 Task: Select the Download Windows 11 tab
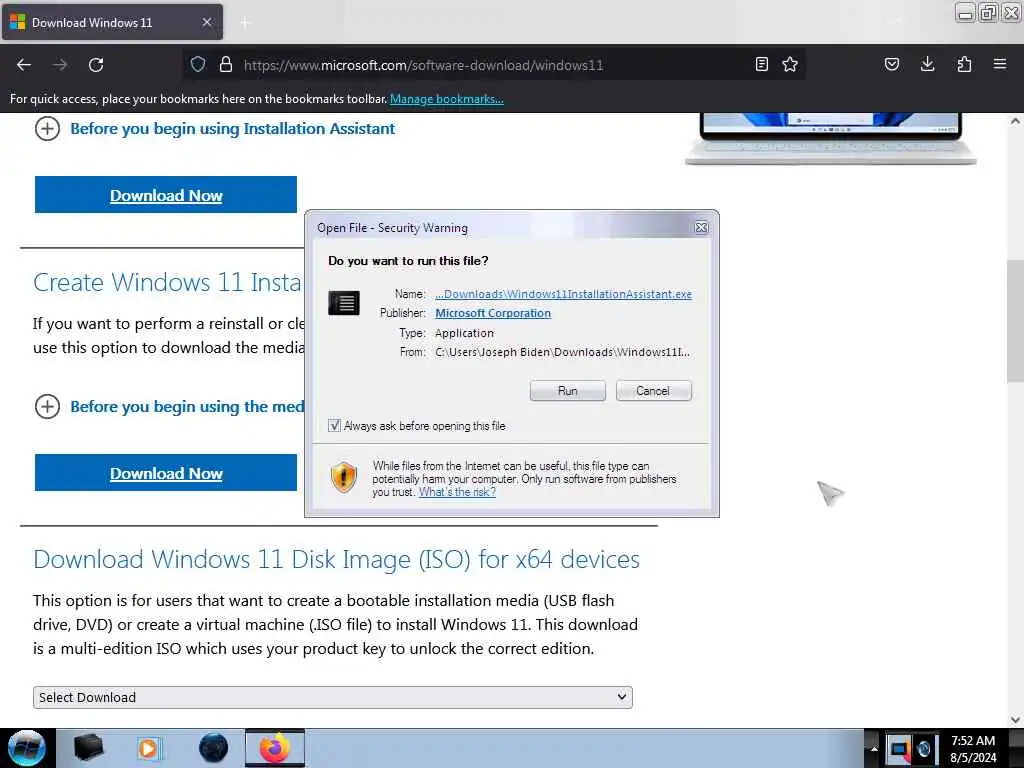(x=112, y=22)
